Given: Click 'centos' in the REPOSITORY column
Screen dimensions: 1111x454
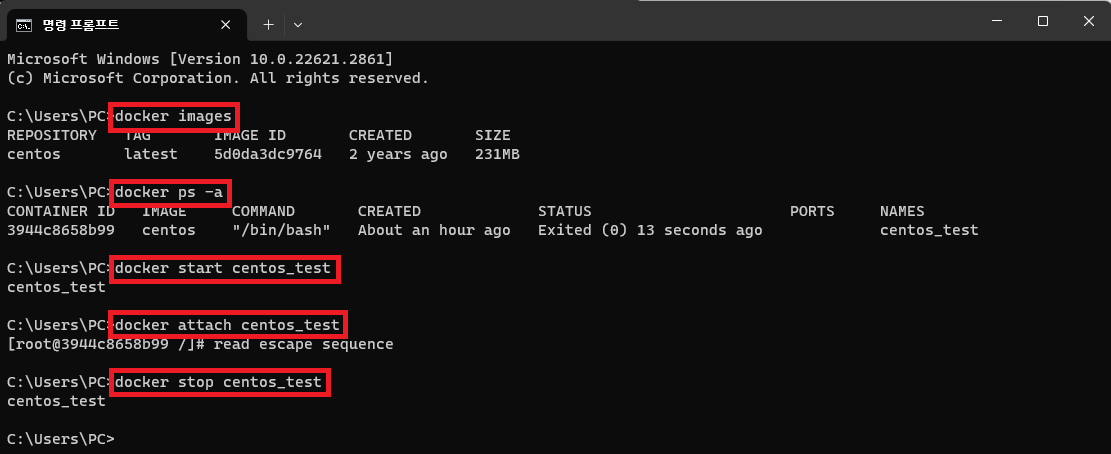Looking at the screenshot, I should tap(33, 154).
